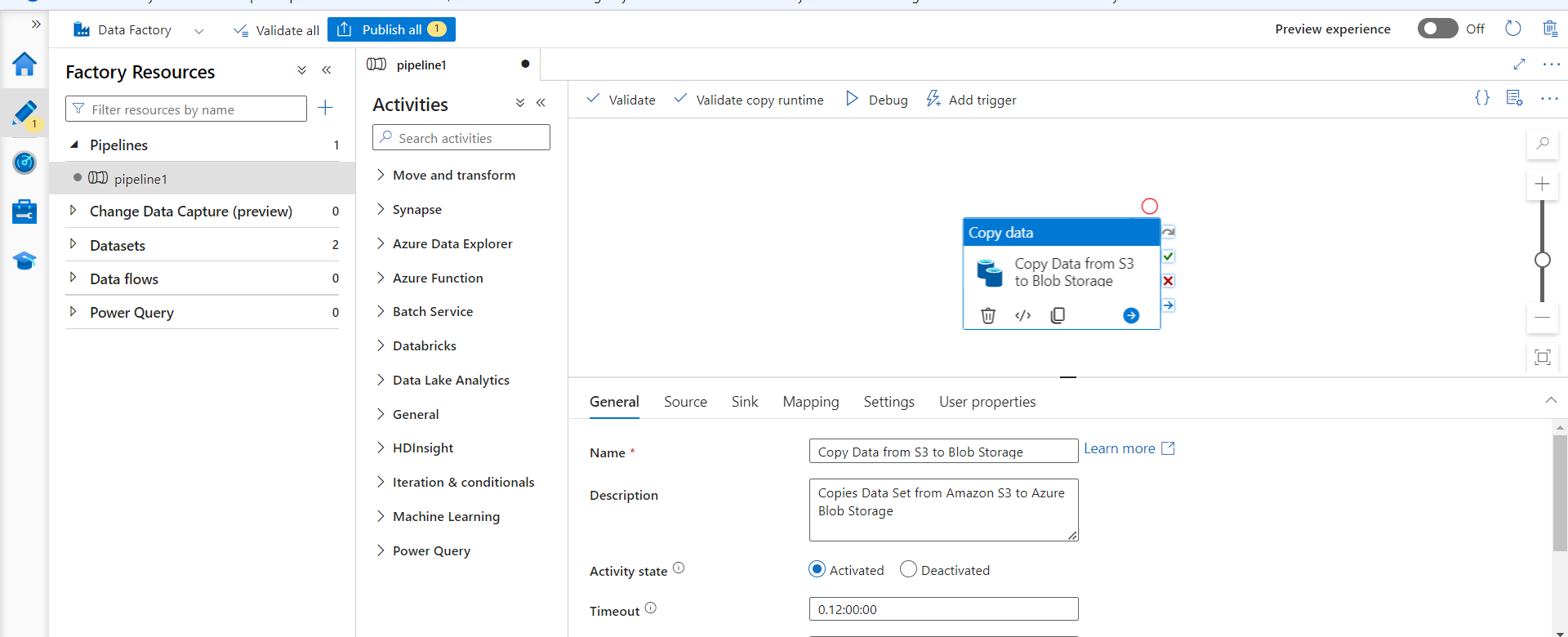Expand Iteration & conditionals group
Viewport: 1568px width, 637px height.
[381, 482]
